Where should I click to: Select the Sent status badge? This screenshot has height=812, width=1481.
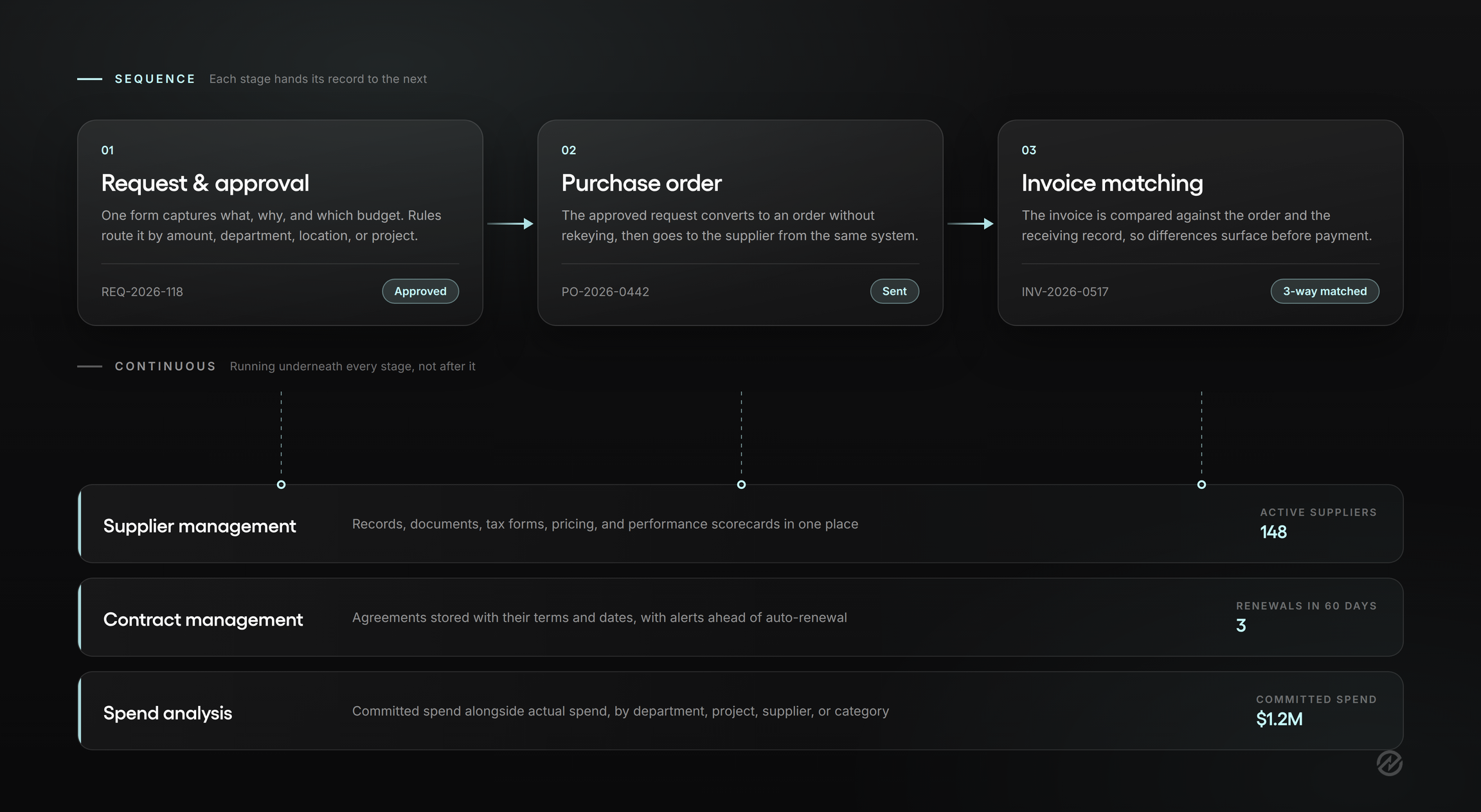pos(894,291)
